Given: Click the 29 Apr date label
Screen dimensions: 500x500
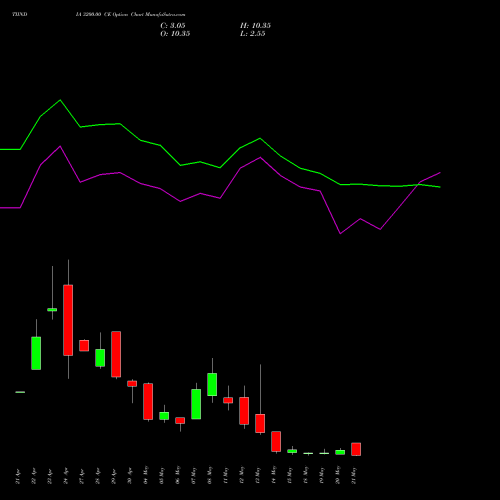Looking at the screenshot, I should tap(114, 476).
